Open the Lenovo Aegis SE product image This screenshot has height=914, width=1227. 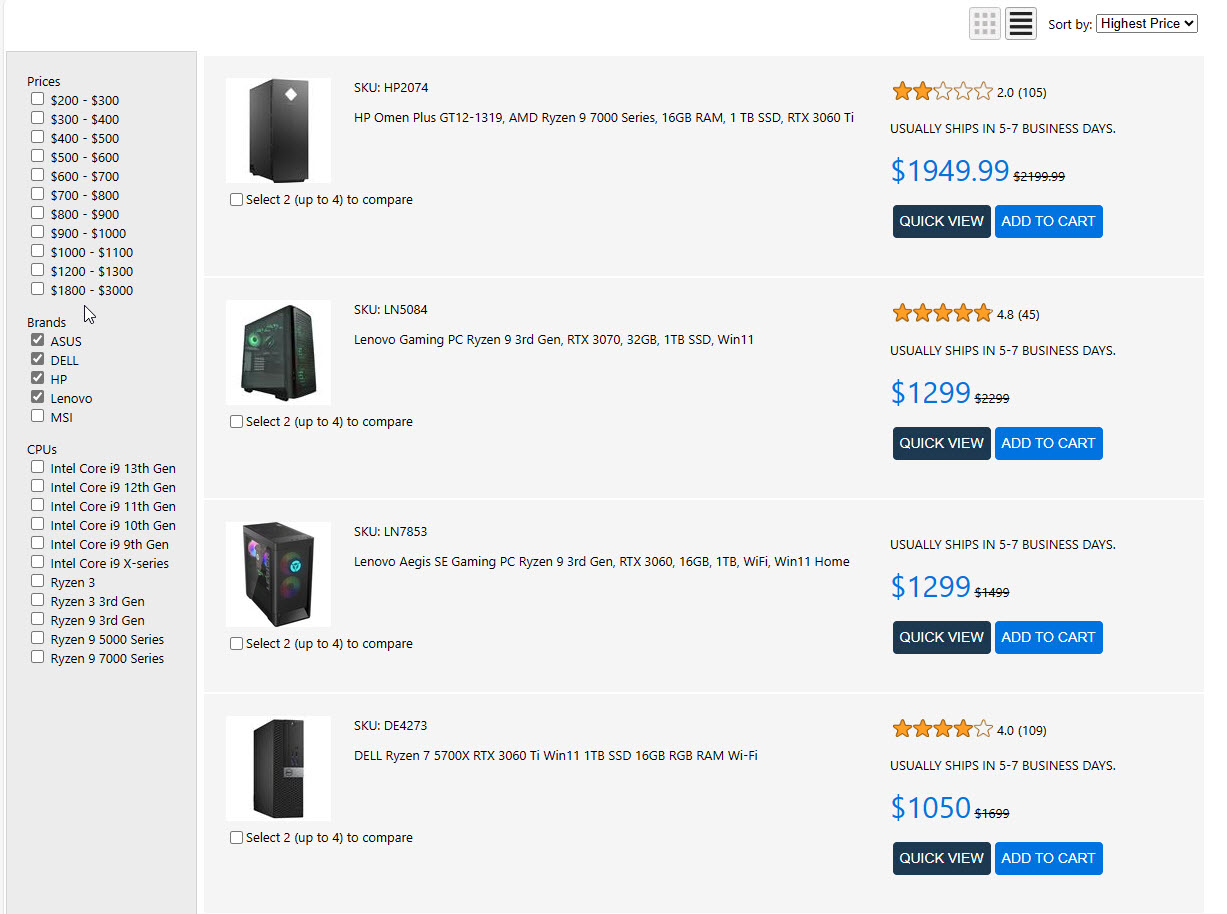pyautogui.click(x=278, y=574)
